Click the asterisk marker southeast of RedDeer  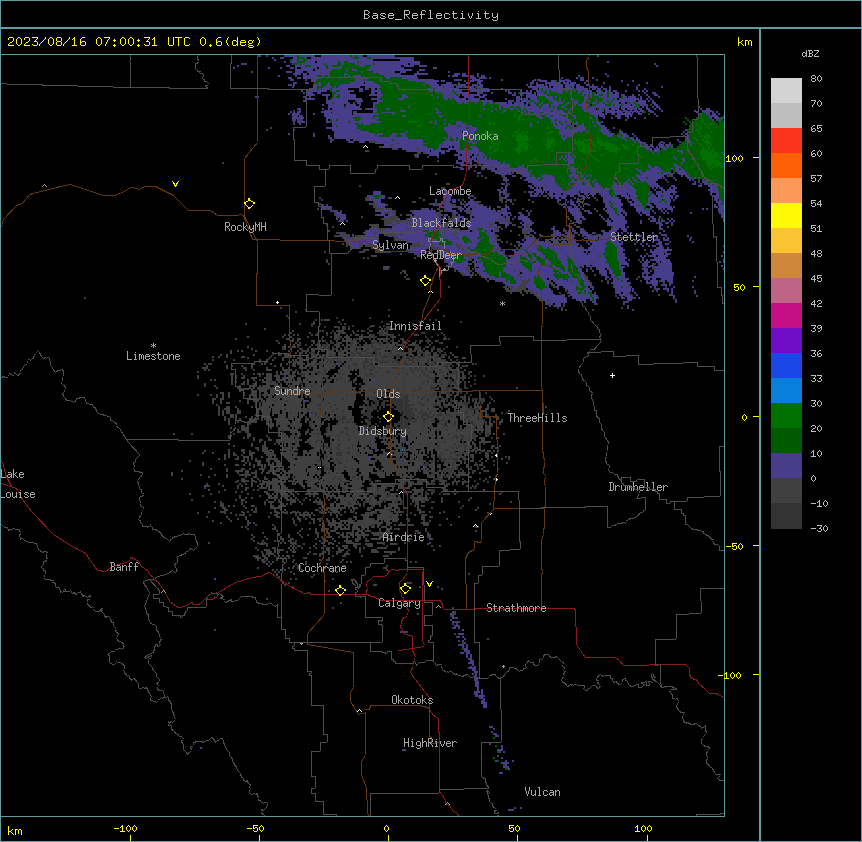click(x=502, y=304)
